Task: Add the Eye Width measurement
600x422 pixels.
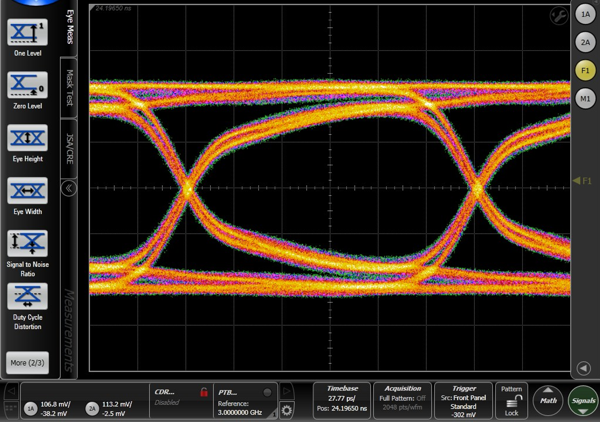Action: (27, 191)
